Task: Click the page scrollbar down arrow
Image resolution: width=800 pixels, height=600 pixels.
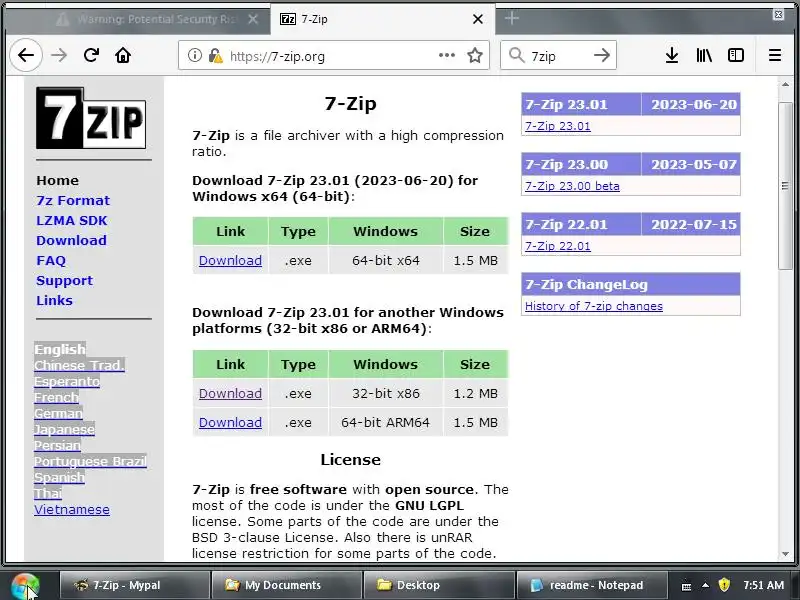Action: point(785,554)
